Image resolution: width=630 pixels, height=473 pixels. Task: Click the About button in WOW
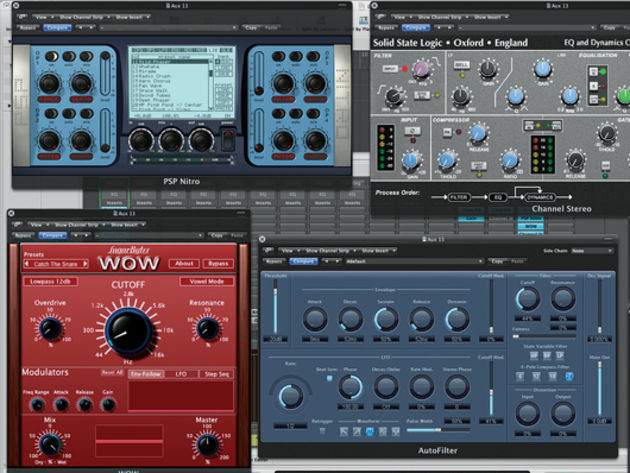[184, 264]
